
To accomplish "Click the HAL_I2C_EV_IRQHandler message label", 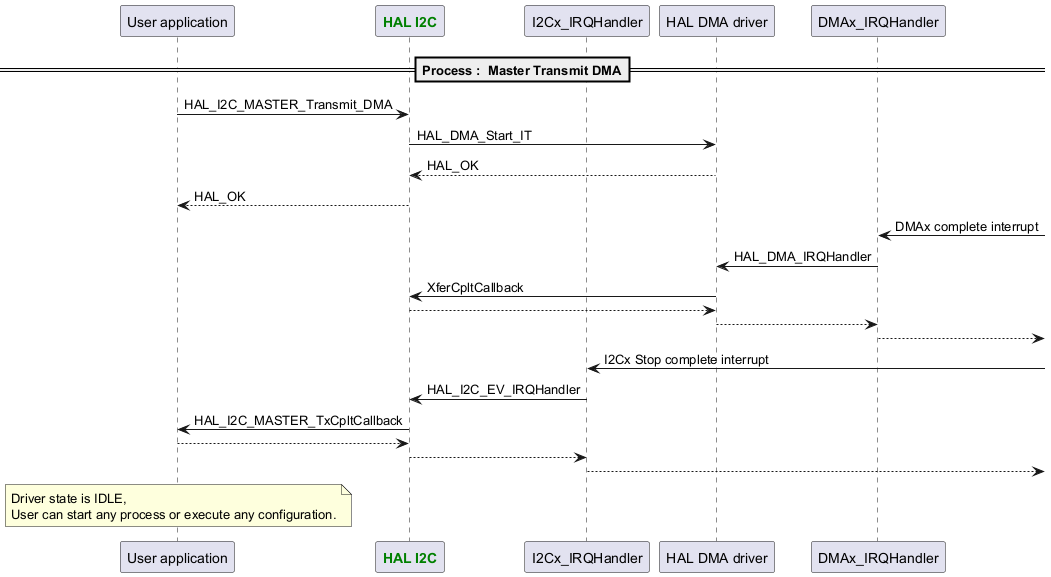I will click(x=503, y=389).
